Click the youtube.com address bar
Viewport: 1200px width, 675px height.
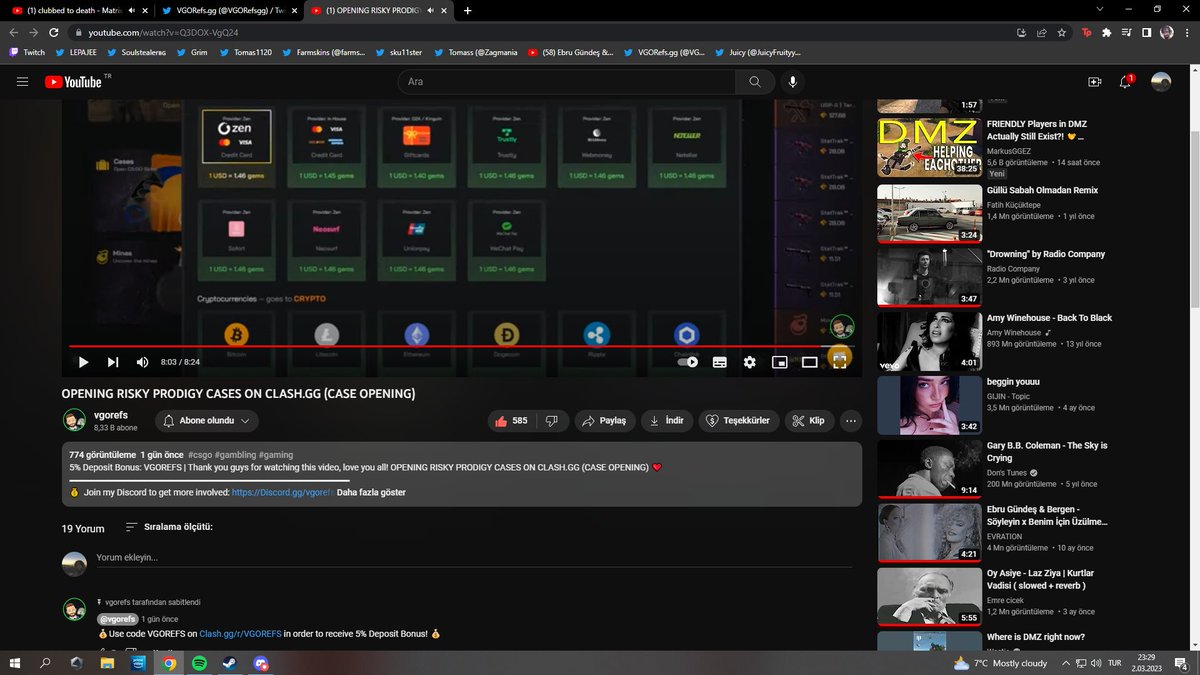(540, 32)
